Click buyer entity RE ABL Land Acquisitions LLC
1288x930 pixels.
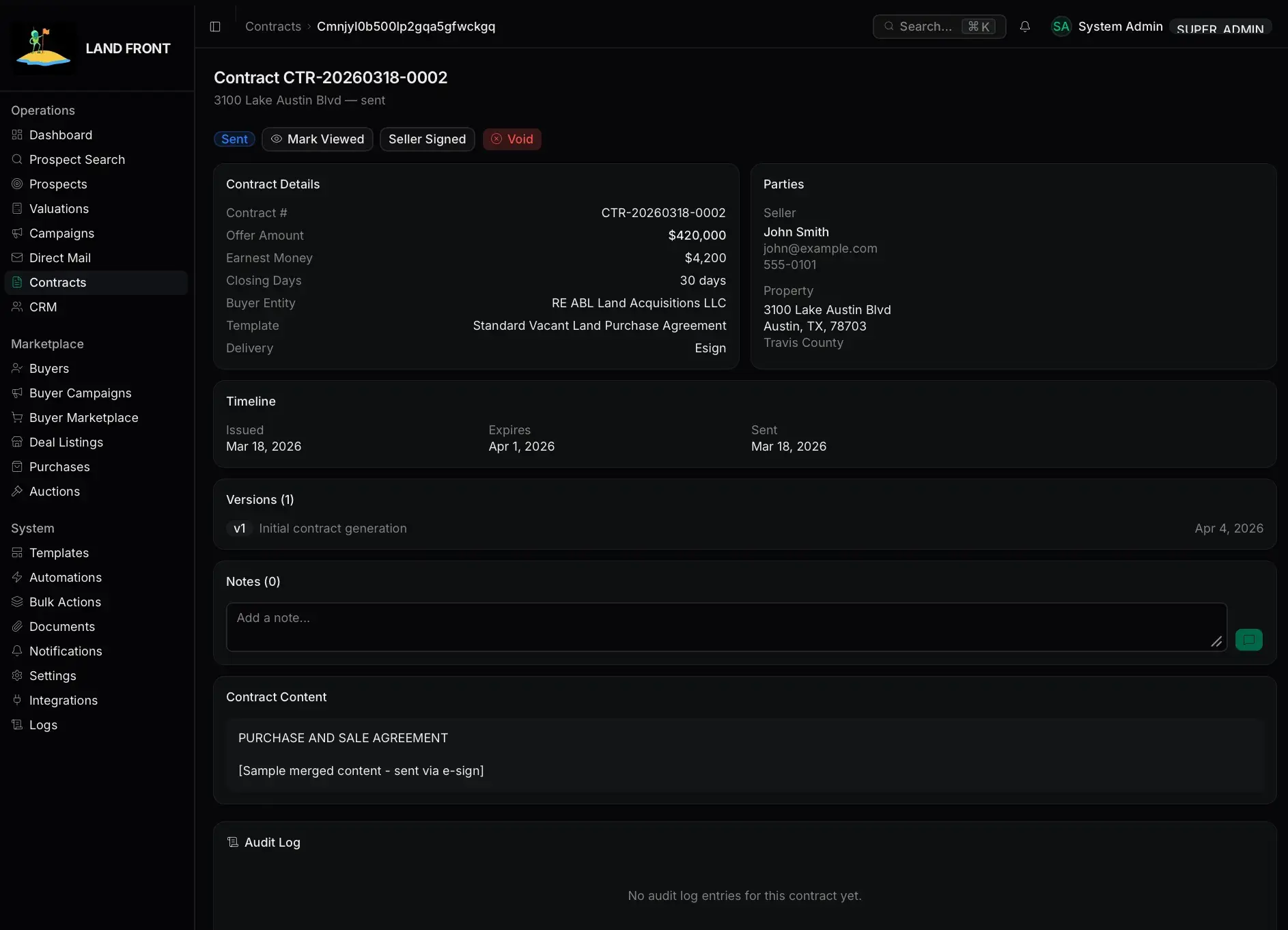click(x=639, y=303)
